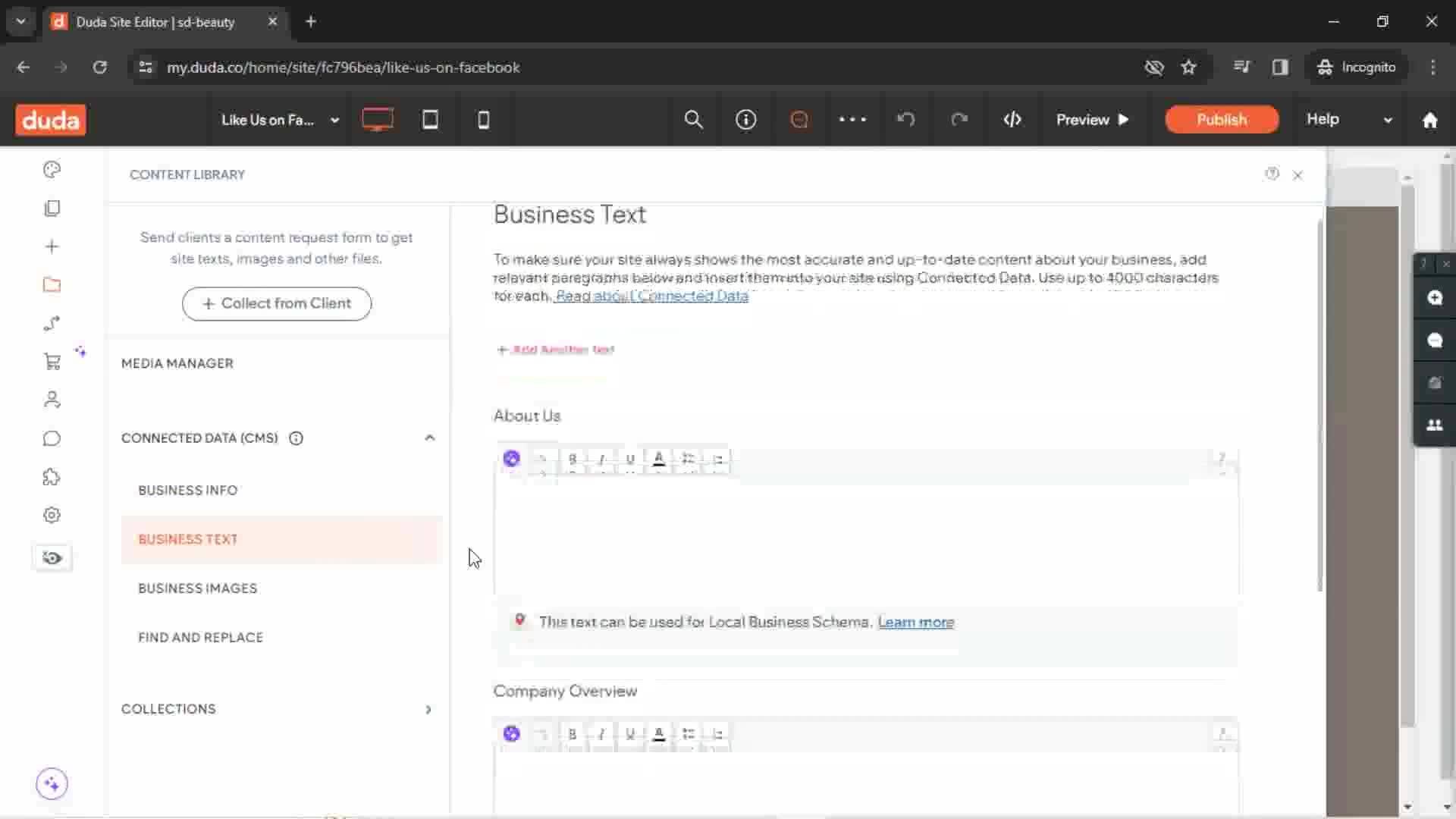The image size is (1456, 819).
Task: Open the three-dots more options menu
Action: pos(852,120)
